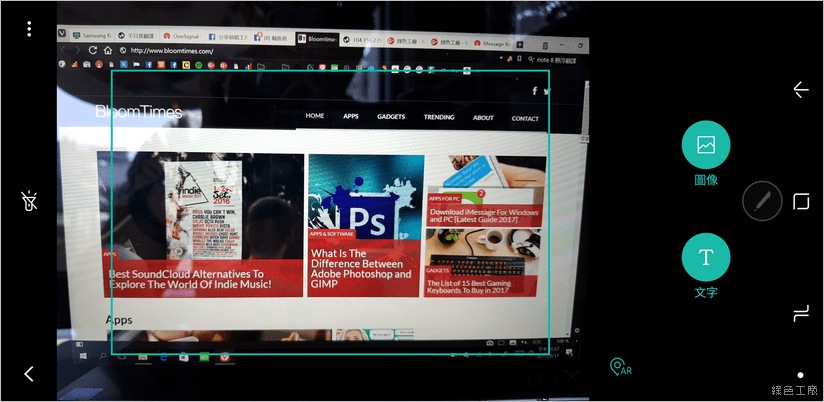Select the 圖像 image search button
Viewport: 824px width, 402px height.
[x=706, y=145]
